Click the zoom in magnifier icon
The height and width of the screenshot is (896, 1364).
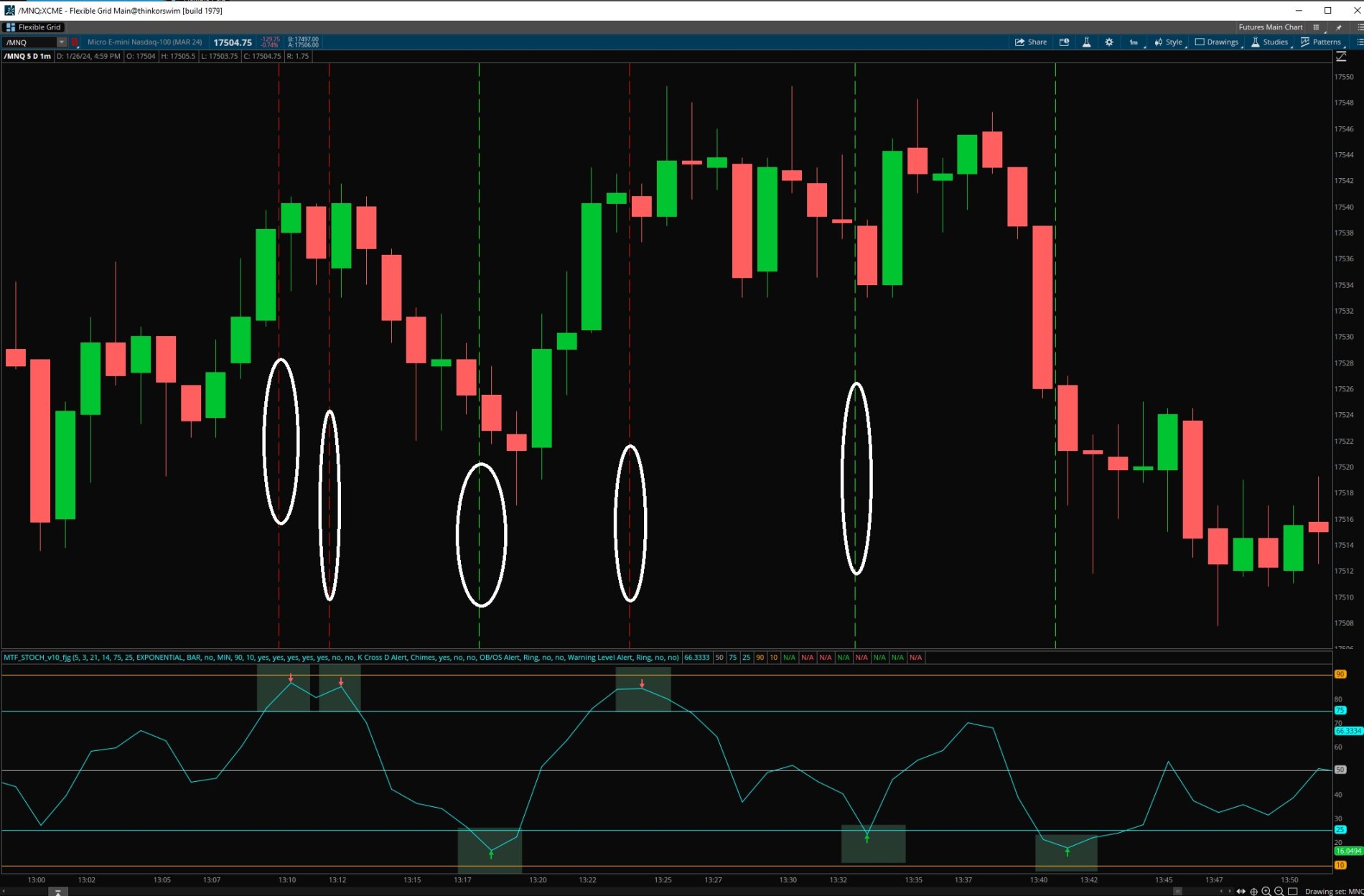pos(1266,891)
